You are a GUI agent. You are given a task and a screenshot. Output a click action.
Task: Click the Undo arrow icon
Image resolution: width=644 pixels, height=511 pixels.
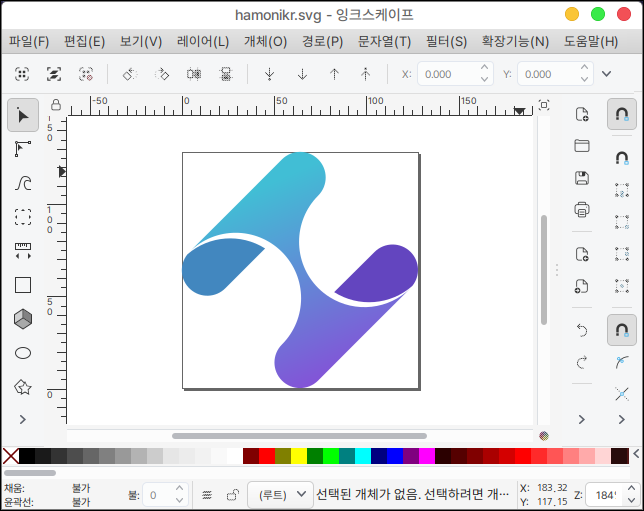pyautogui.click(x=582, y=329)
